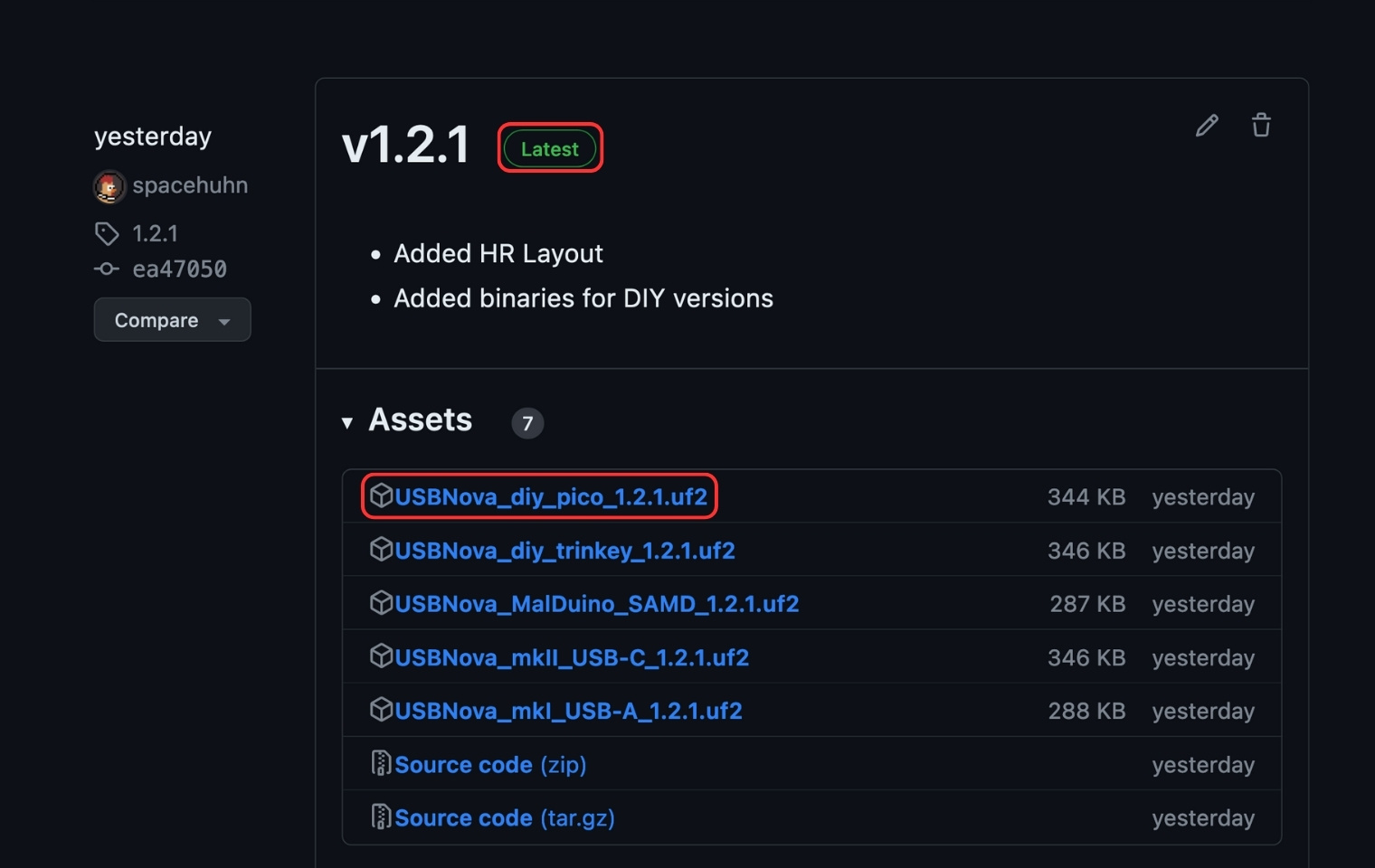Image resolution: width=1375 pixels, height=868 pixels.
Task: Click the tag icon beside 1.2.1
Action: [107, 233]
